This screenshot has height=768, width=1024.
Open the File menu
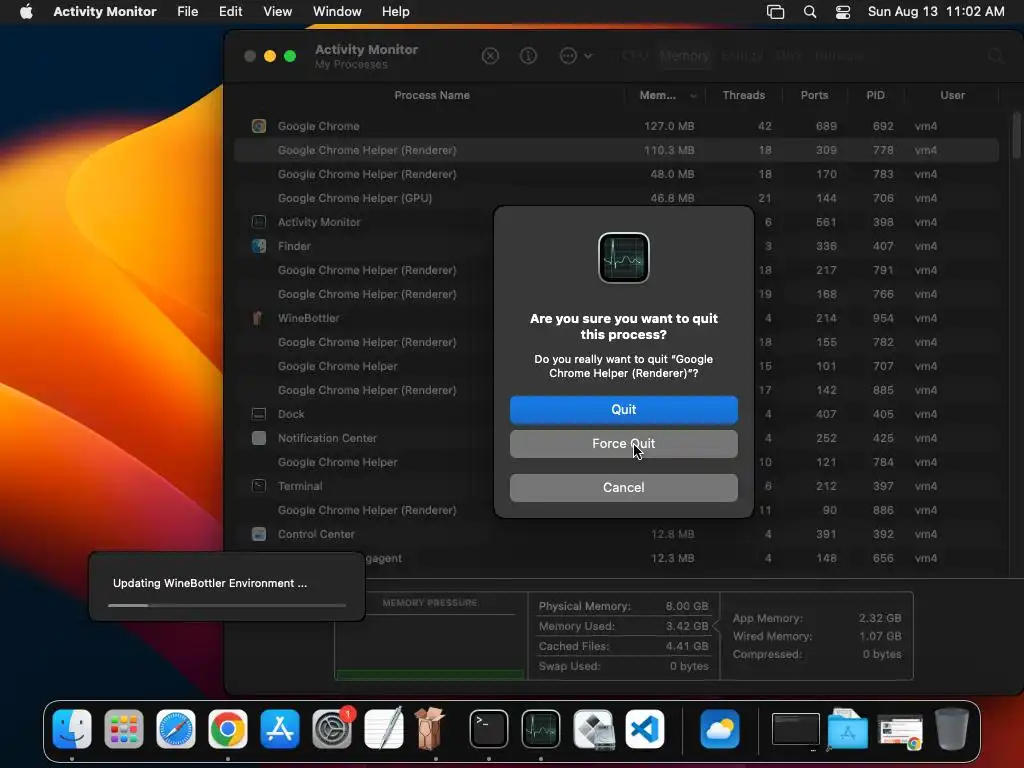click(x=187, y=12)
